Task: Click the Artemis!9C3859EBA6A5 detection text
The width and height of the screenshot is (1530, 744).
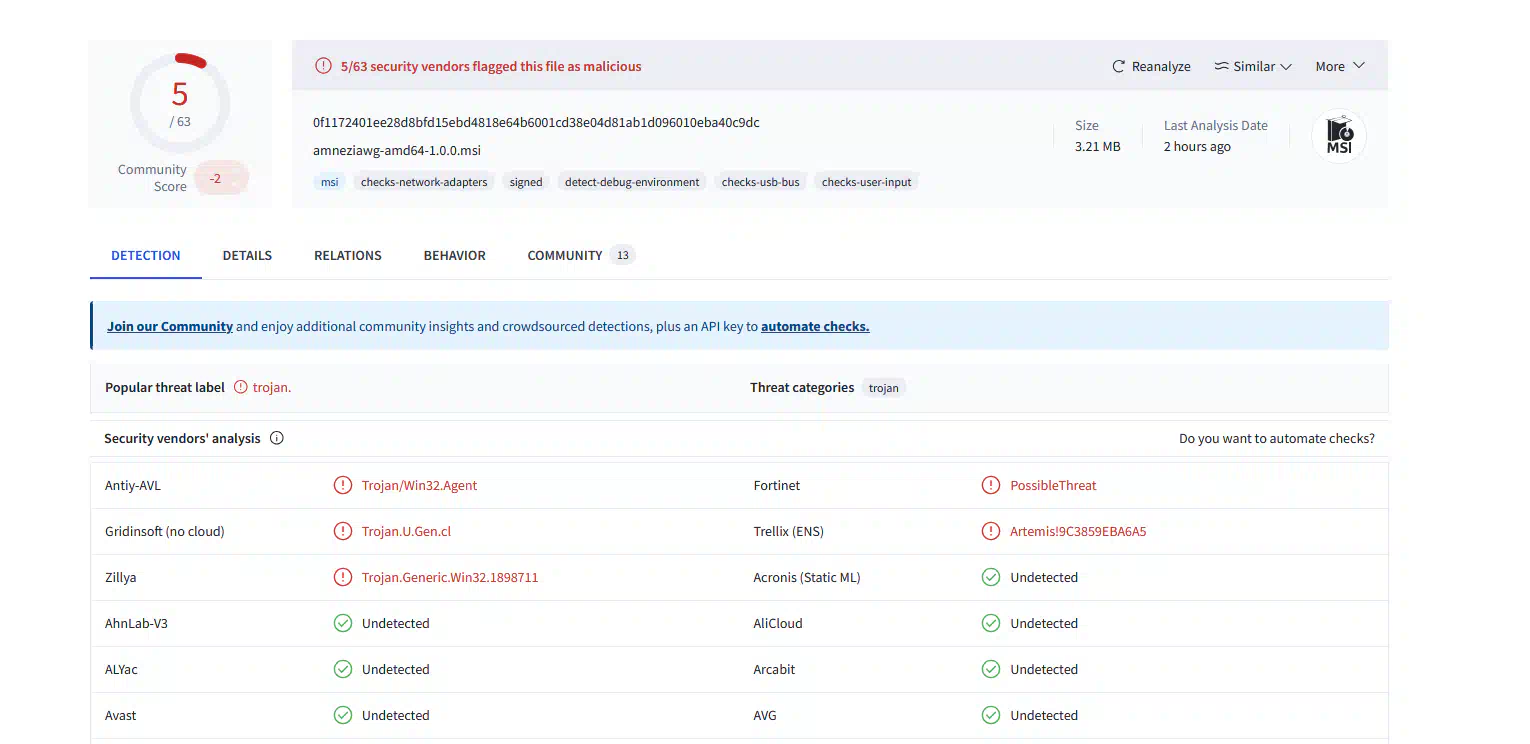Action: (x=1078, y=531)
